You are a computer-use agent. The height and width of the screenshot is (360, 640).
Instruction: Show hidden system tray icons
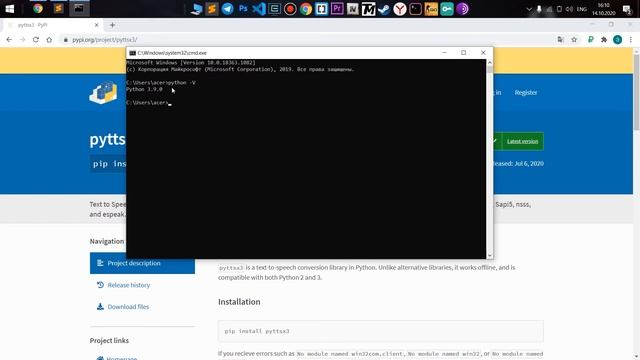click(x=529, y=9)
